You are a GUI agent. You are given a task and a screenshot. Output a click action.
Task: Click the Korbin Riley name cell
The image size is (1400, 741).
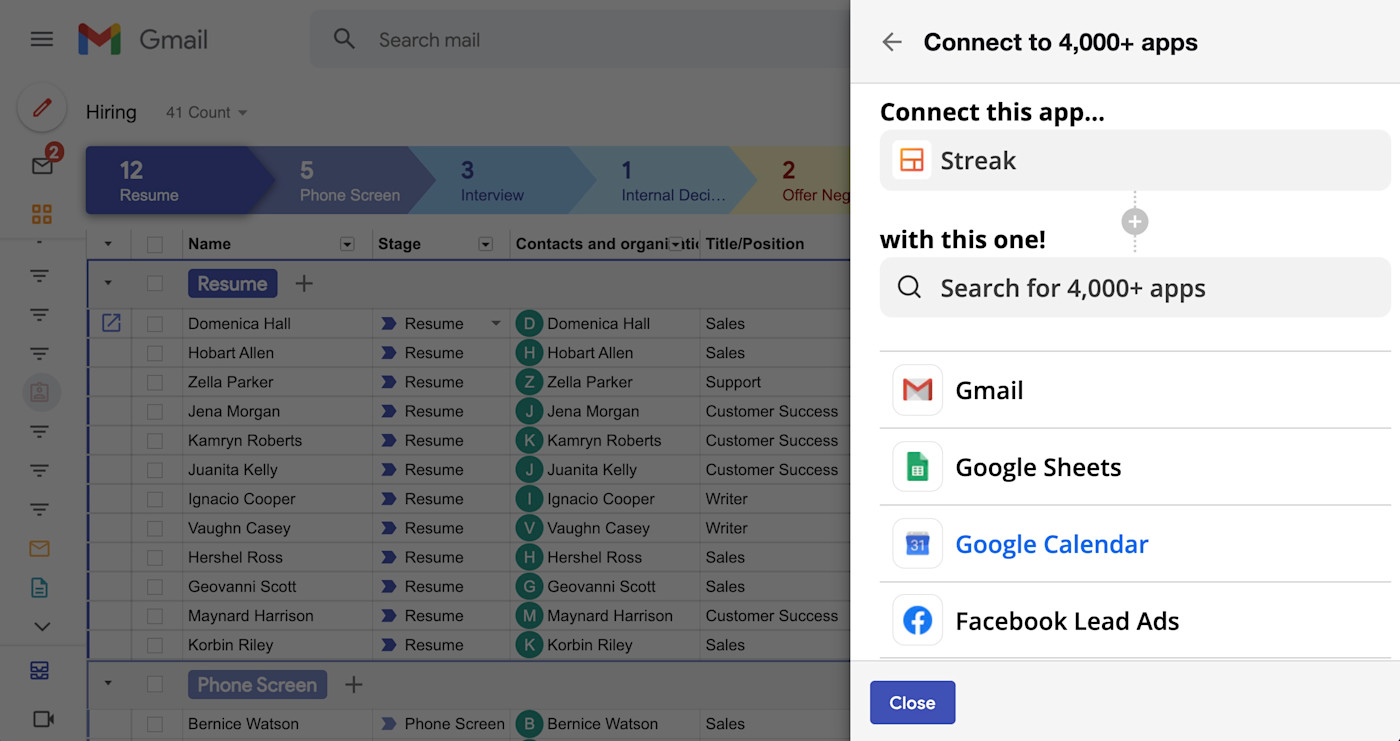pyautogui.click(x=279, y=645)
